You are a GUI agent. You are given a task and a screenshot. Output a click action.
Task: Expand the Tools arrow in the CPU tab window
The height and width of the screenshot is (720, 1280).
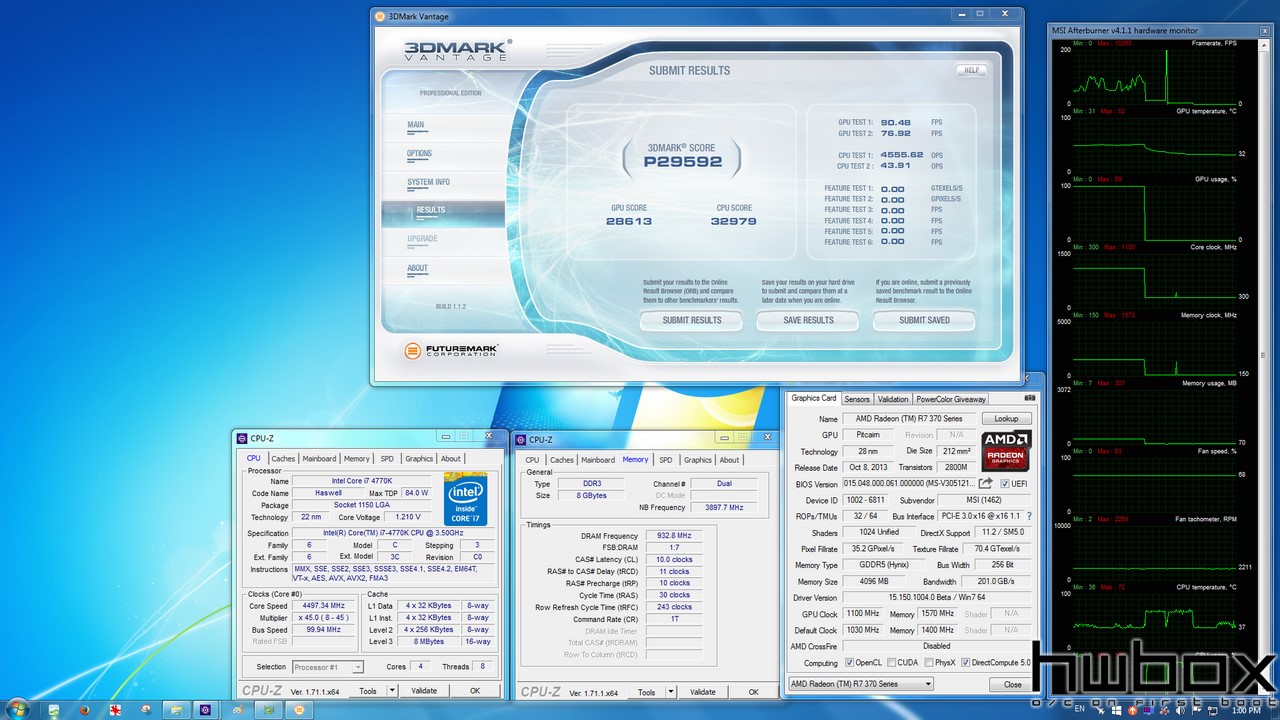coord(391,691)
